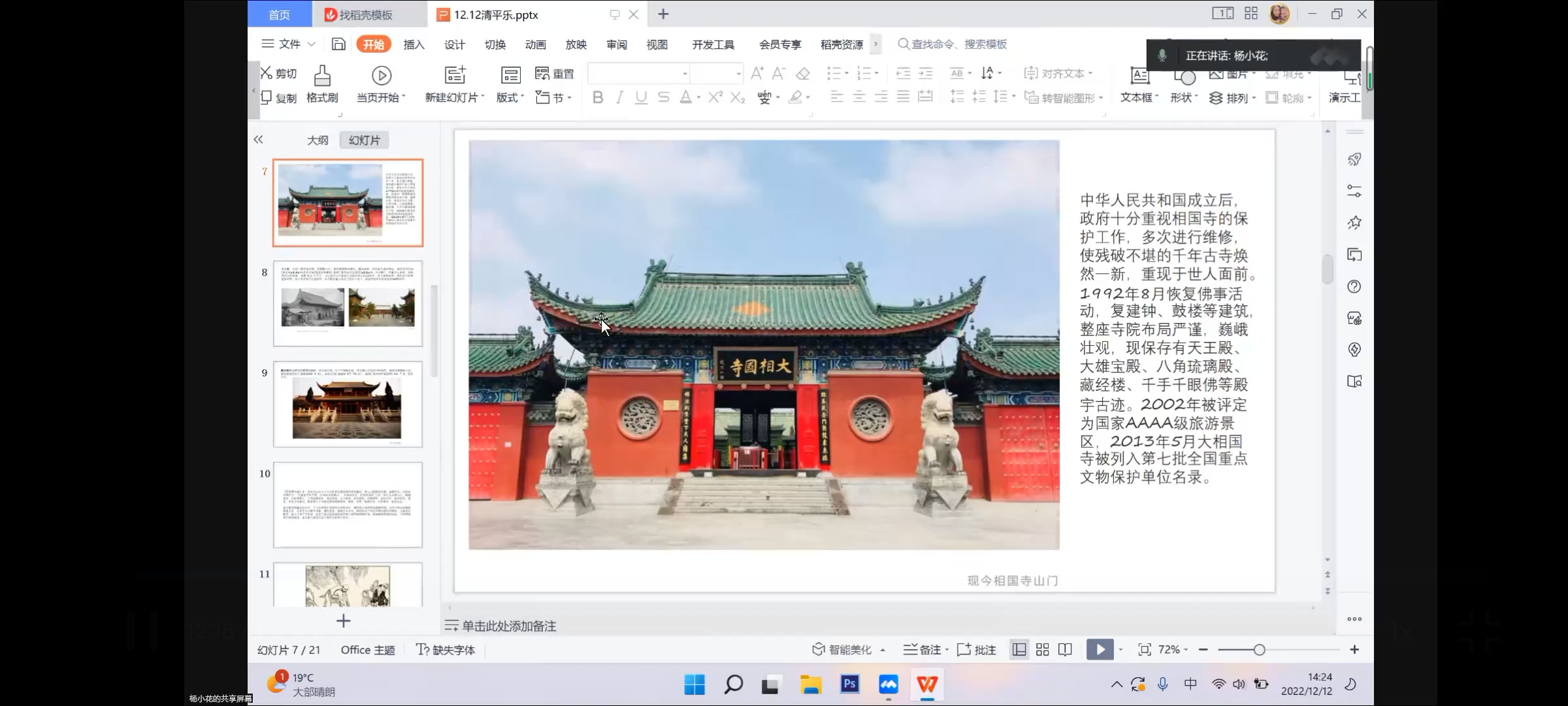Toggle italic text formatting

[x=619, y=98]
